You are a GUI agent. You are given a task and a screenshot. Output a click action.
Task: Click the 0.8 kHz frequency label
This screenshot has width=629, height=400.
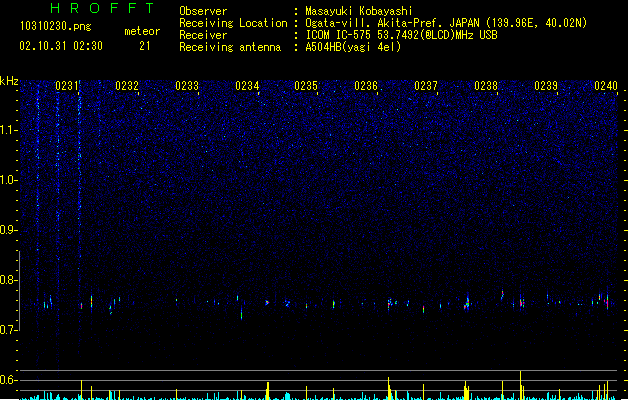9,280
